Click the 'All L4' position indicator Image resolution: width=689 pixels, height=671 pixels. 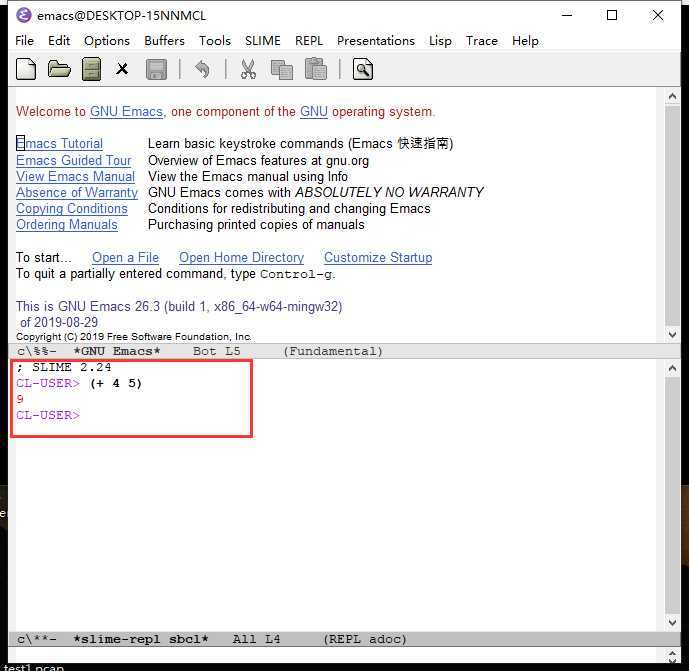[x=257, y=639]
